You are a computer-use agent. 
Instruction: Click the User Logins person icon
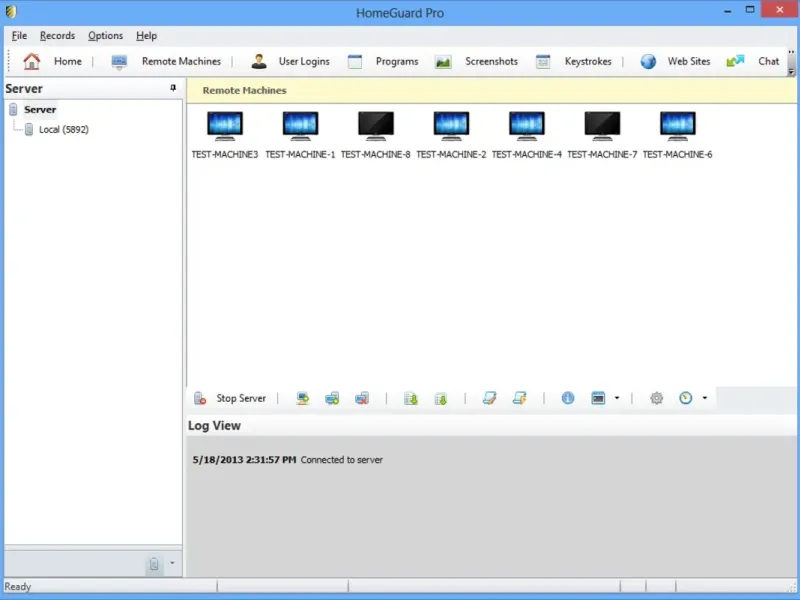pos(259,61)
